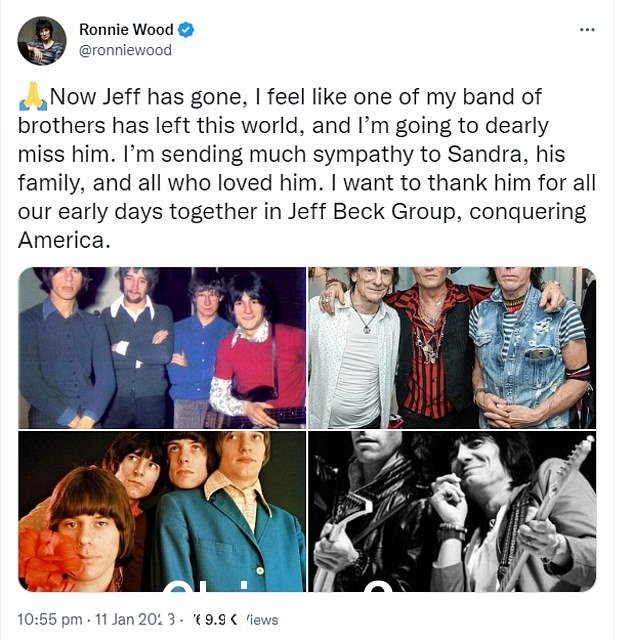
Task: Open the 10:55 pm tweet timestamp
Action: pyautogui.click(x=50, y=619)
